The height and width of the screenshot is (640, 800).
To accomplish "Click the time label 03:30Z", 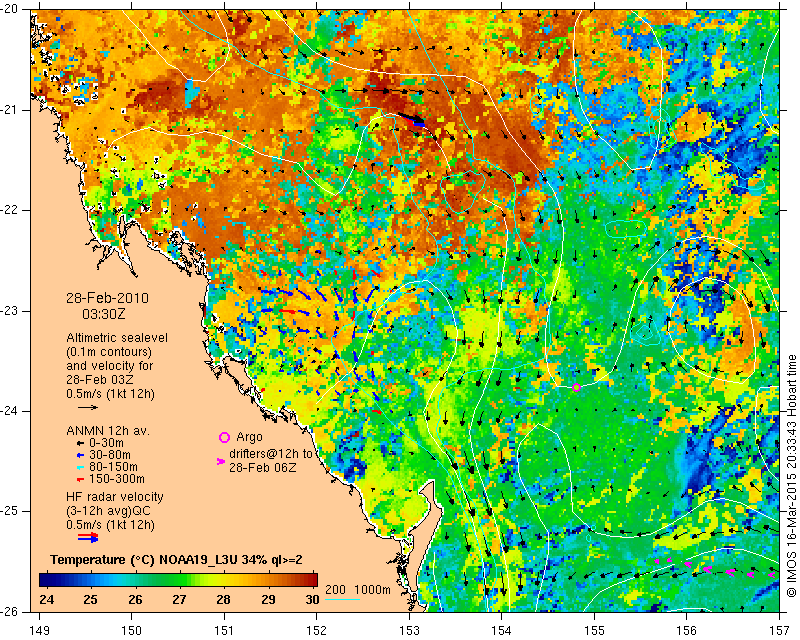I will [x=104, y=314].
